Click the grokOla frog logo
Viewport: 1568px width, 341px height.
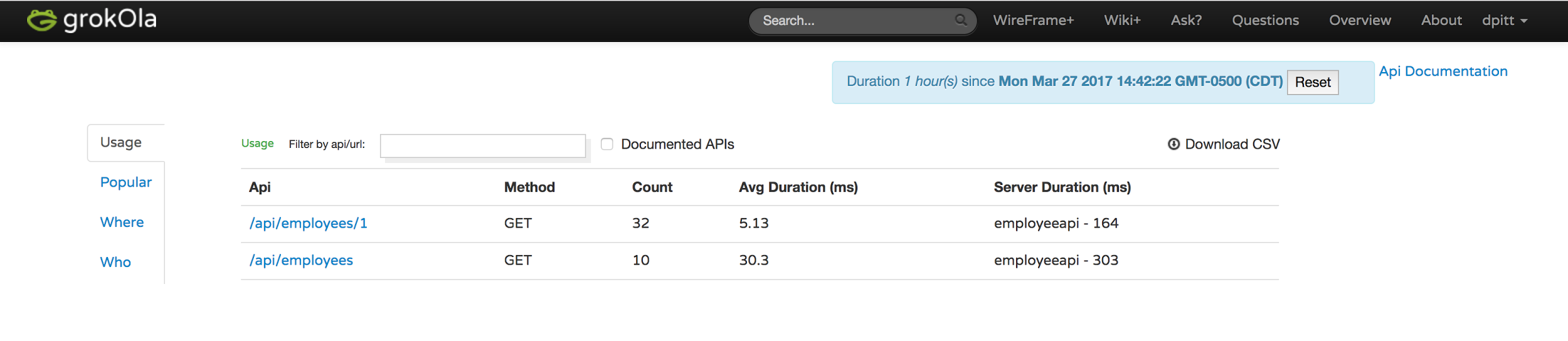coord(42,20)
